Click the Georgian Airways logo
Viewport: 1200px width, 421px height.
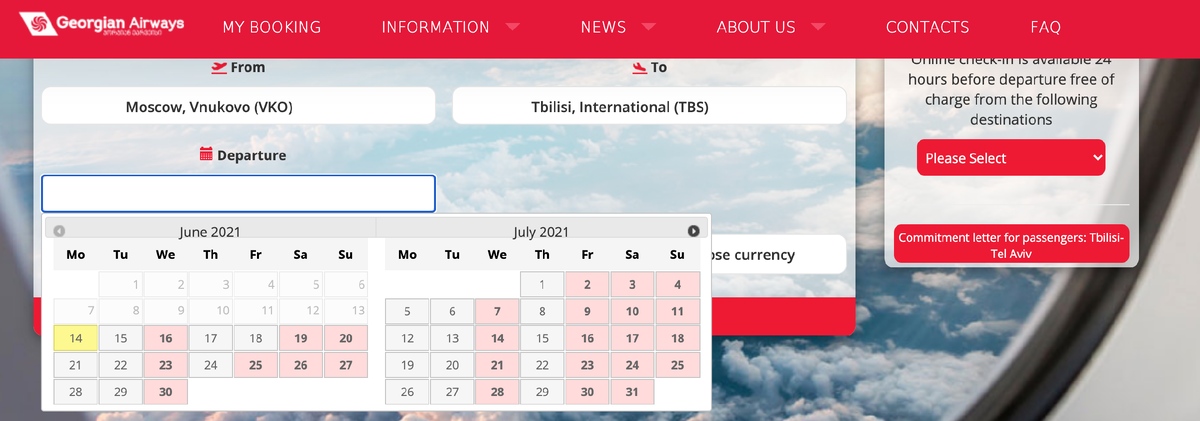coord(102,22)
